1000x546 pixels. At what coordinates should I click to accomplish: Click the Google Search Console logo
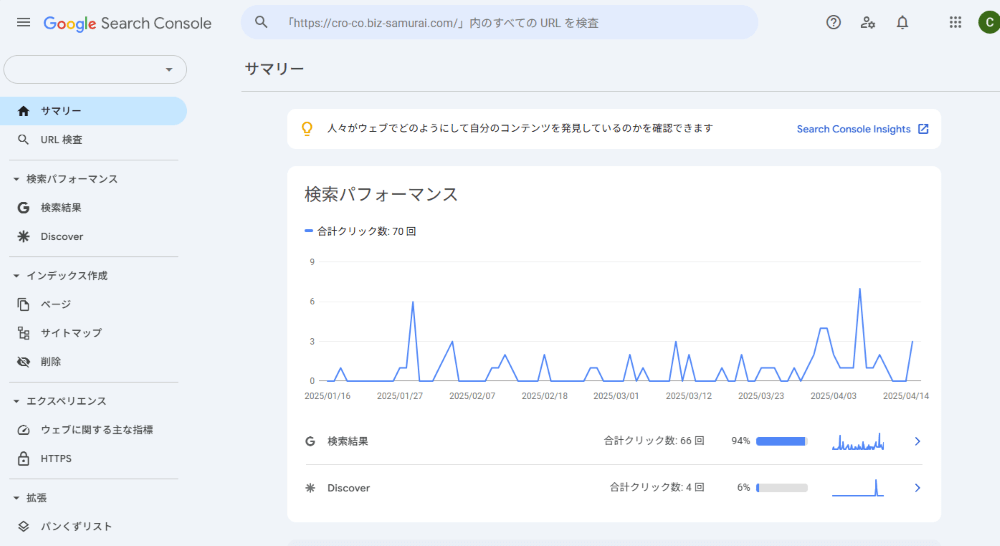coord(128,24)
